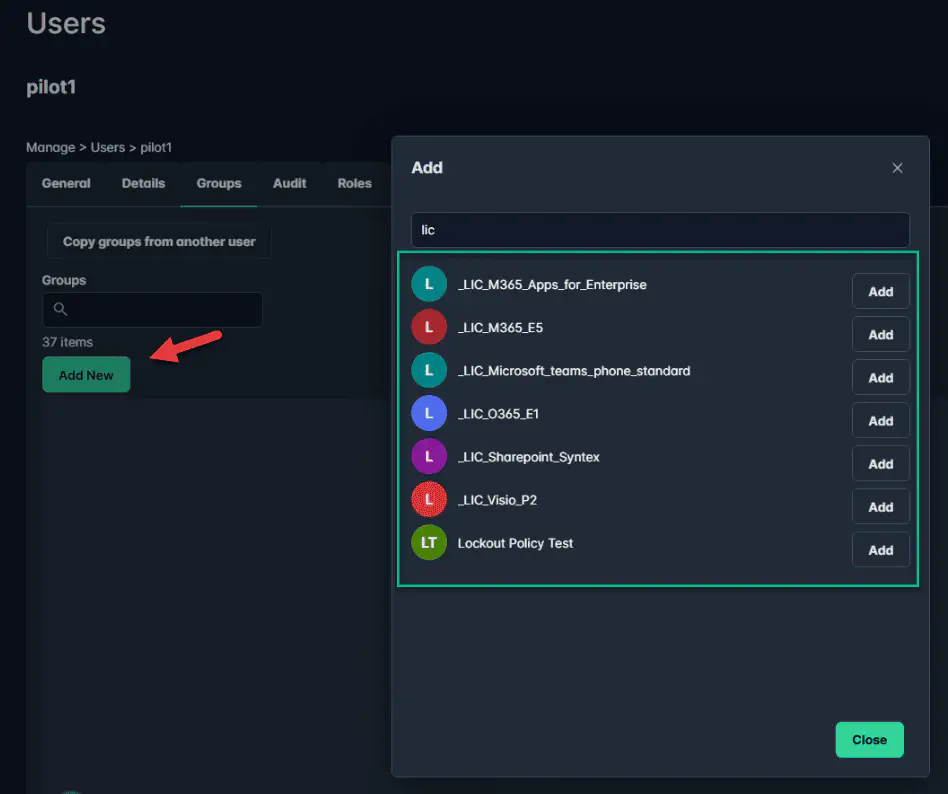Viewport: 948px width, 794px height.
Task: Add the _LIC_M365_E5 group
Action: [880, 335]
